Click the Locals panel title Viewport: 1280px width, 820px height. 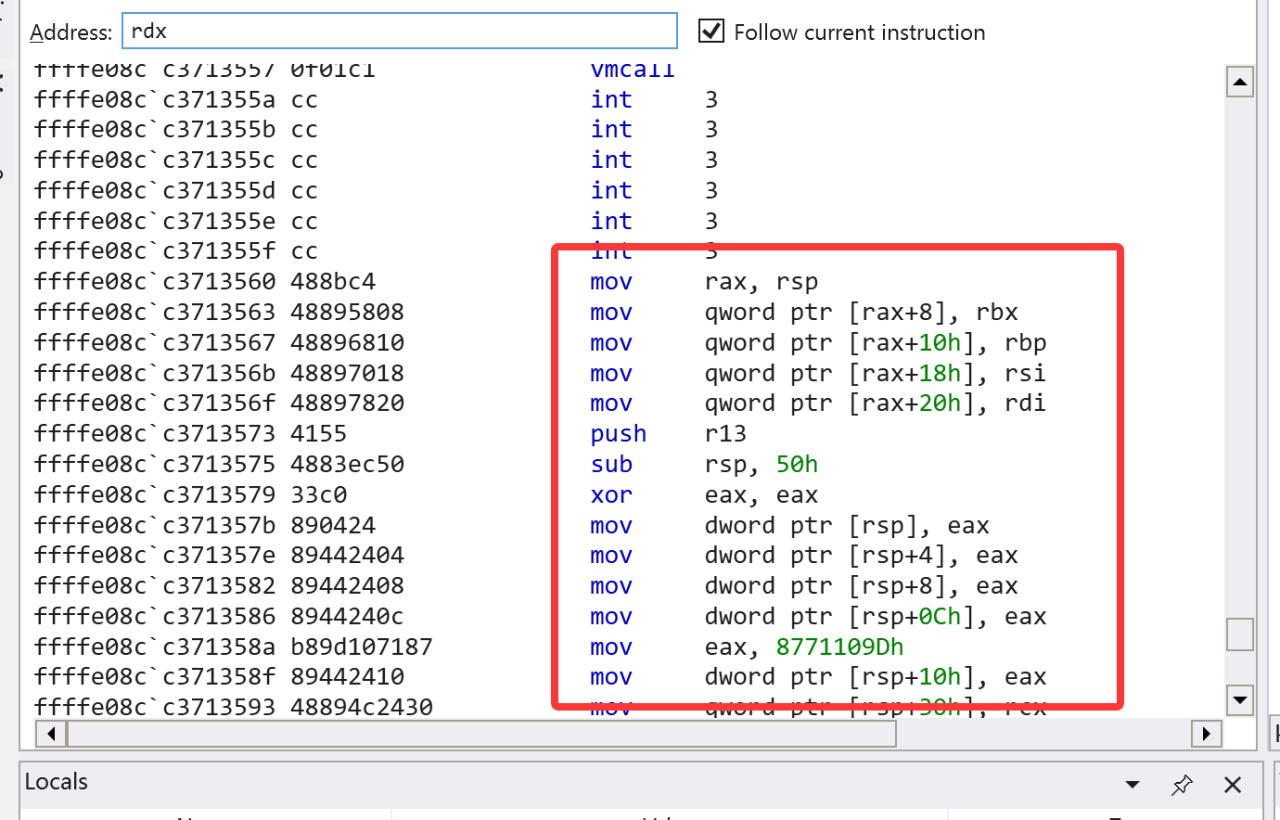pos(56,782)
